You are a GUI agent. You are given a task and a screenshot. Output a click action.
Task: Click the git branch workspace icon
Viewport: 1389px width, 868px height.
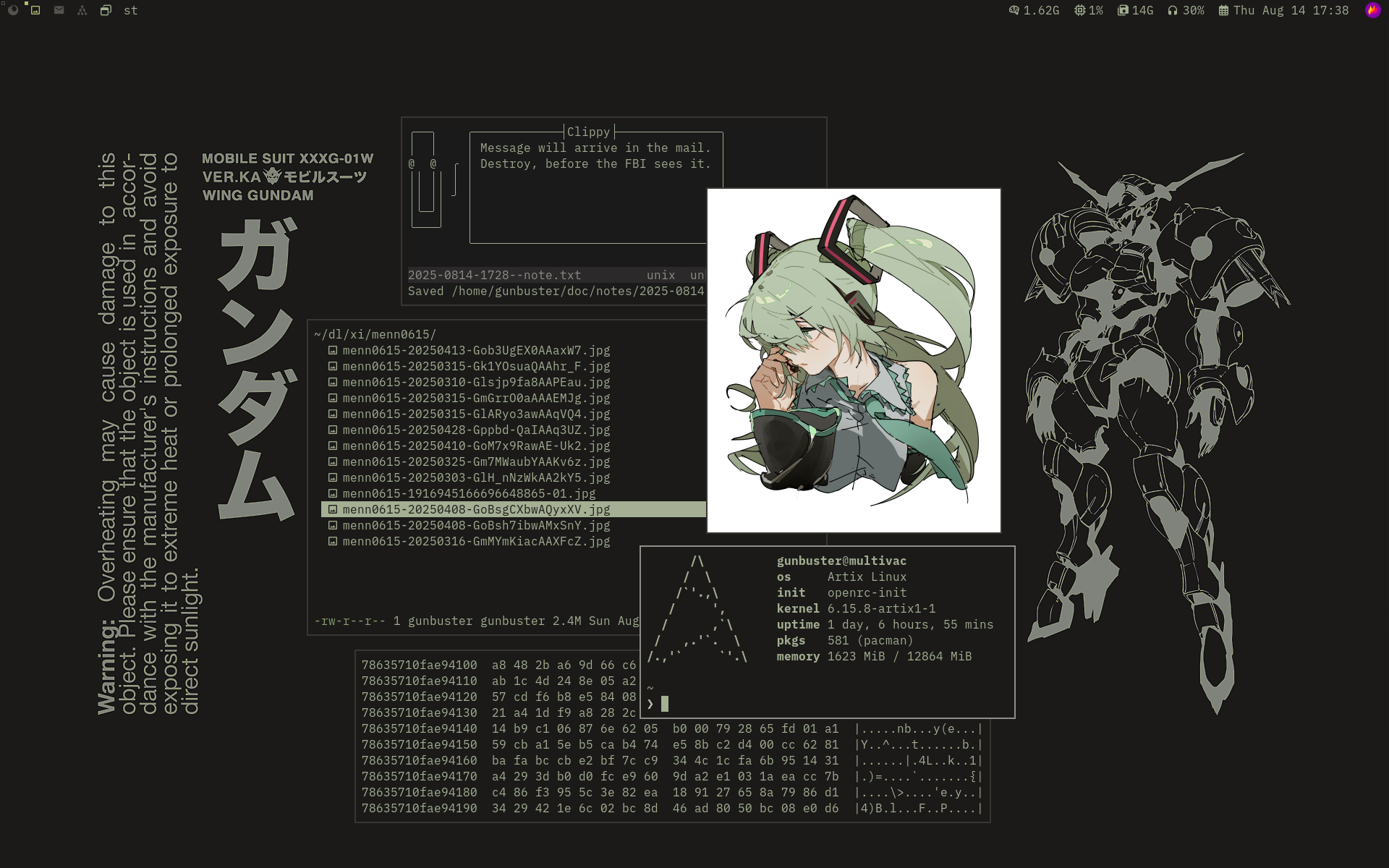[x=82, y=10]
